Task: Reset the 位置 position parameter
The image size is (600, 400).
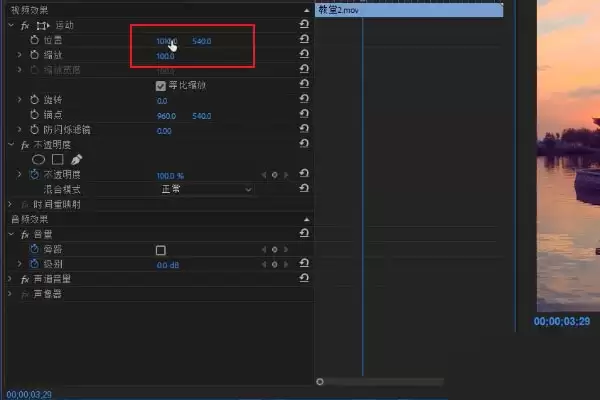Action: click(304, 39)
